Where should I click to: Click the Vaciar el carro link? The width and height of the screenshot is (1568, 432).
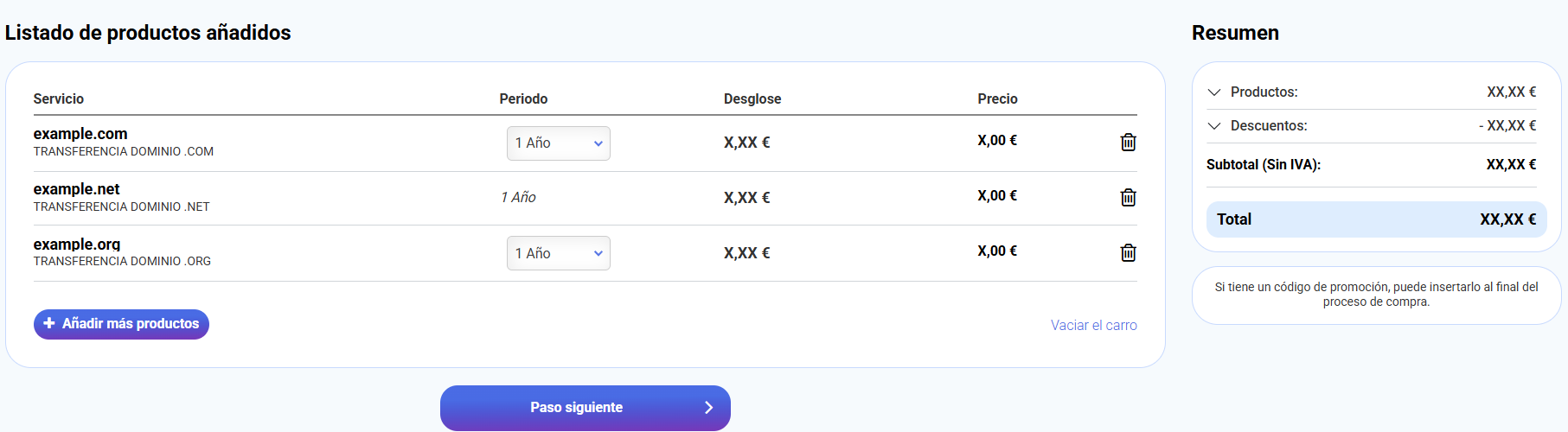[x=1093, y=325]
